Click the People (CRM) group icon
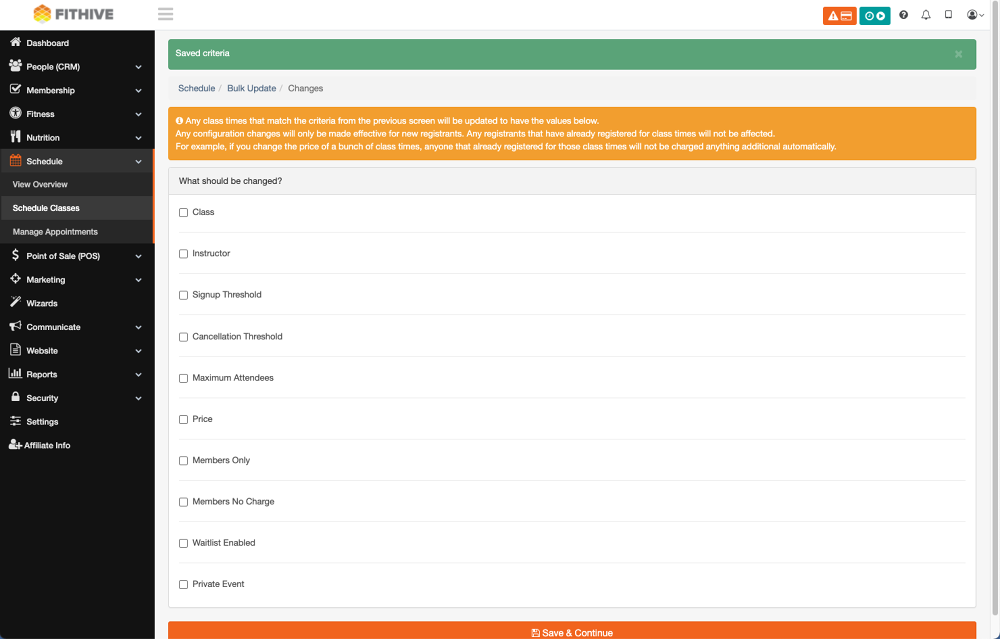This screenshot has height=639, width=1000. pyautogui.click(x=15, y=66)
